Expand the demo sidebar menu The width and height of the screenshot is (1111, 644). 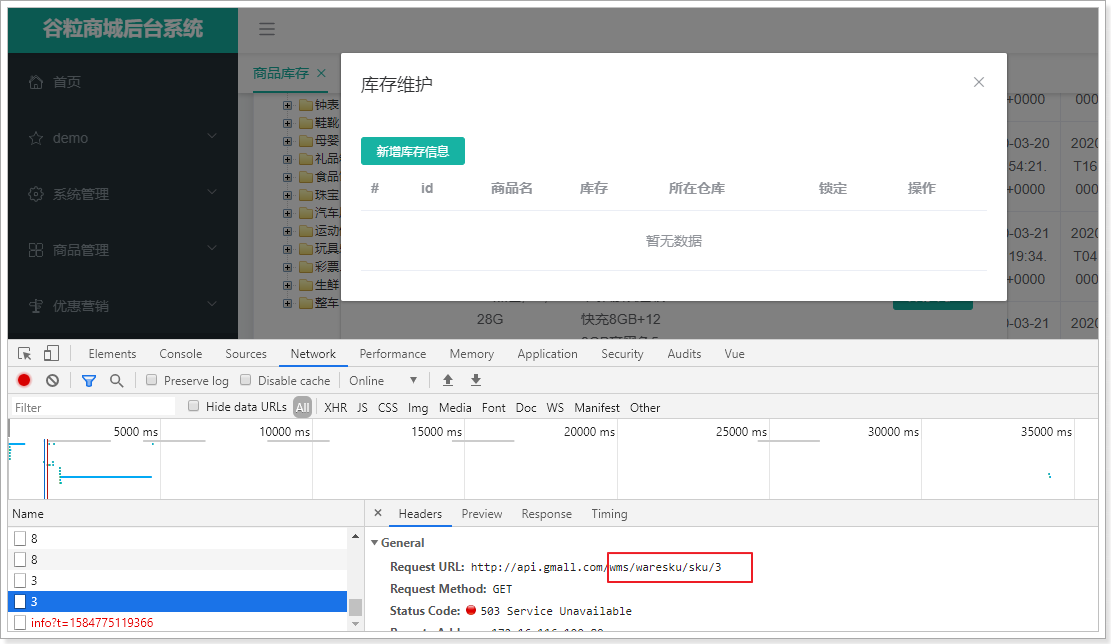click(212, 136)
